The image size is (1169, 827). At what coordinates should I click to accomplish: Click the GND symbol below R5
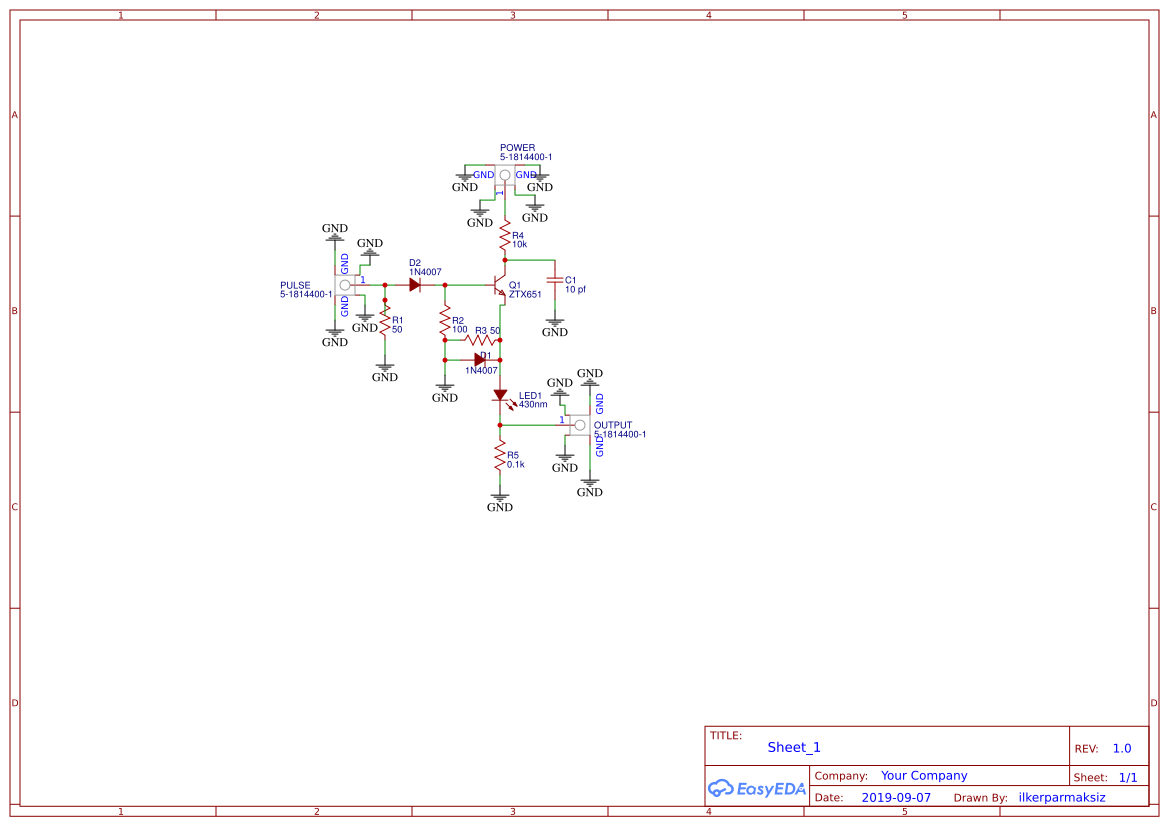click(499, 498)
